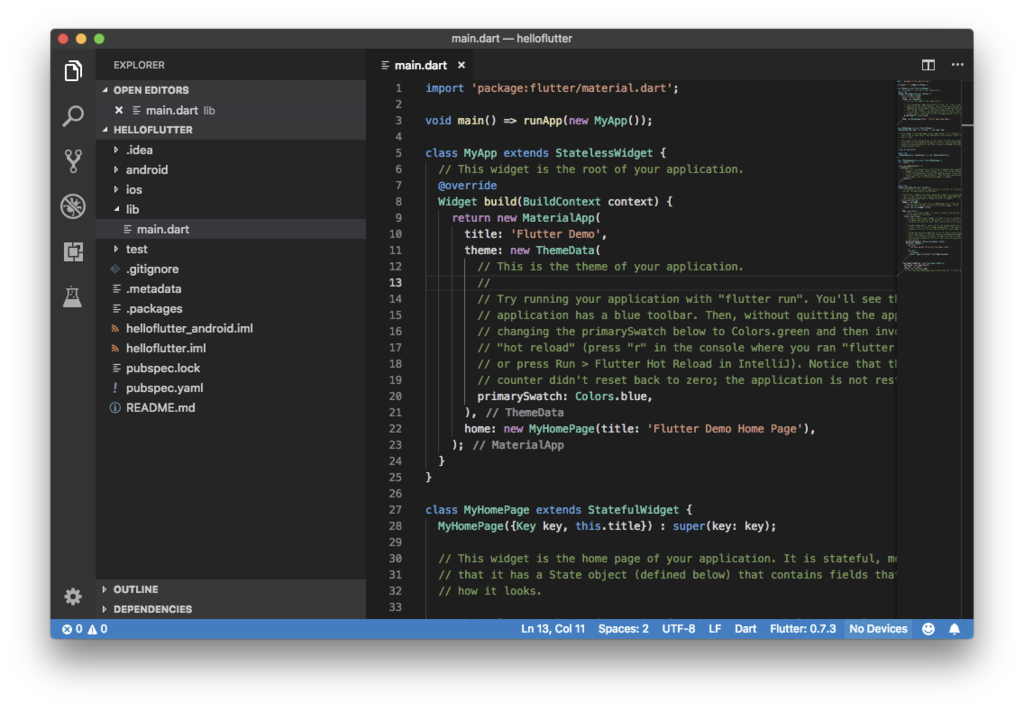Select main.dart under the lib folder
Screen dimensions: 1024x711
pos(231,229)
